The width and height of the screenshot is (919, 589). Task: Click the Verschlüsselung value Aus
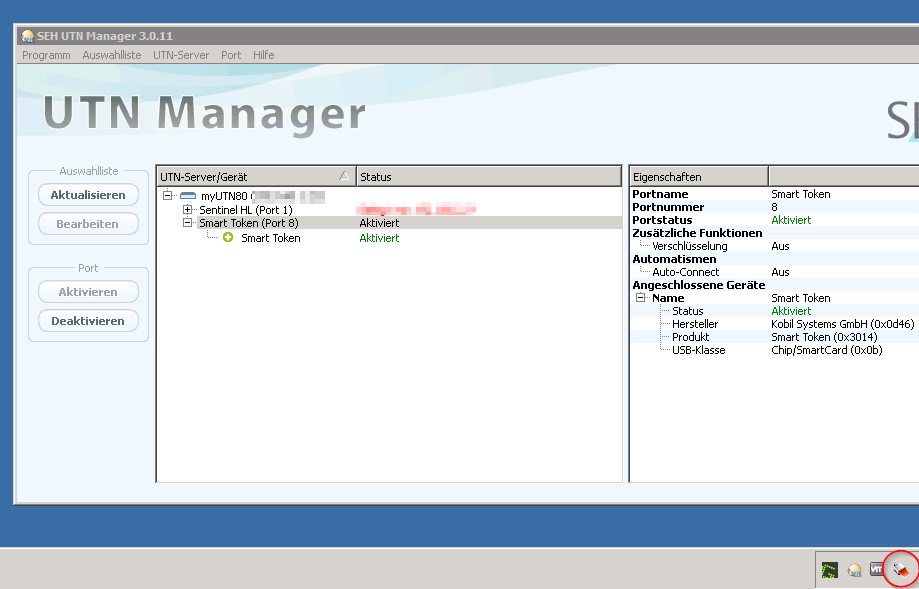point(780,246)
